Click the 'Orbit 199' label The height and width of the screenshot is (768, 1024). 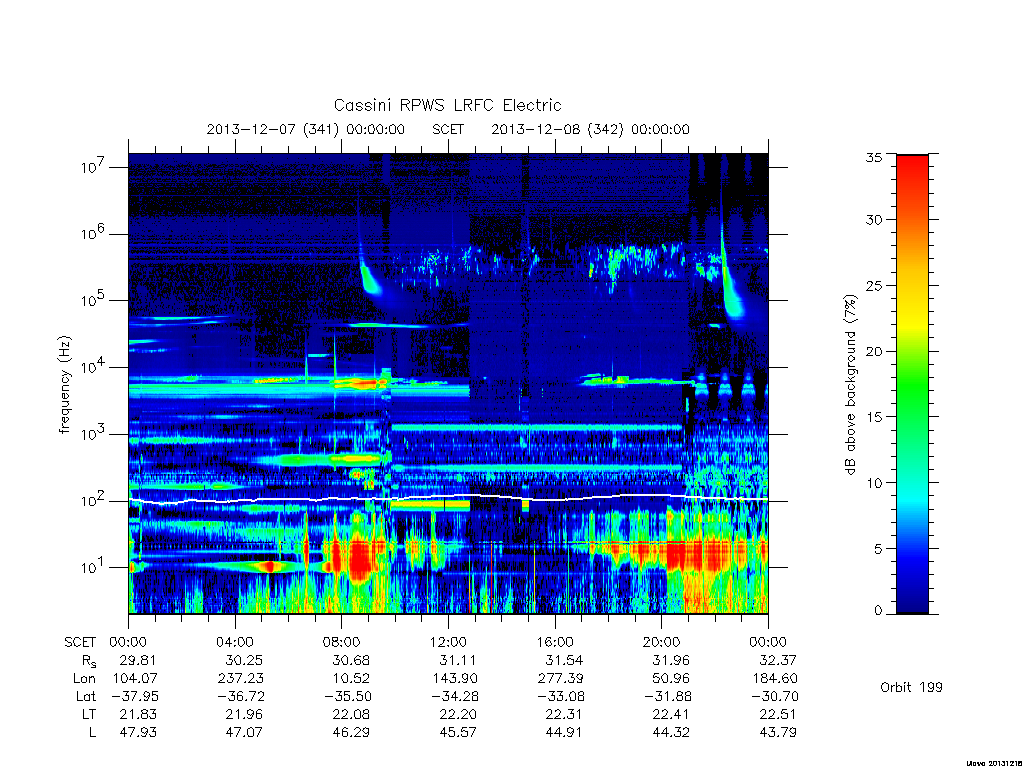point(911,687)
